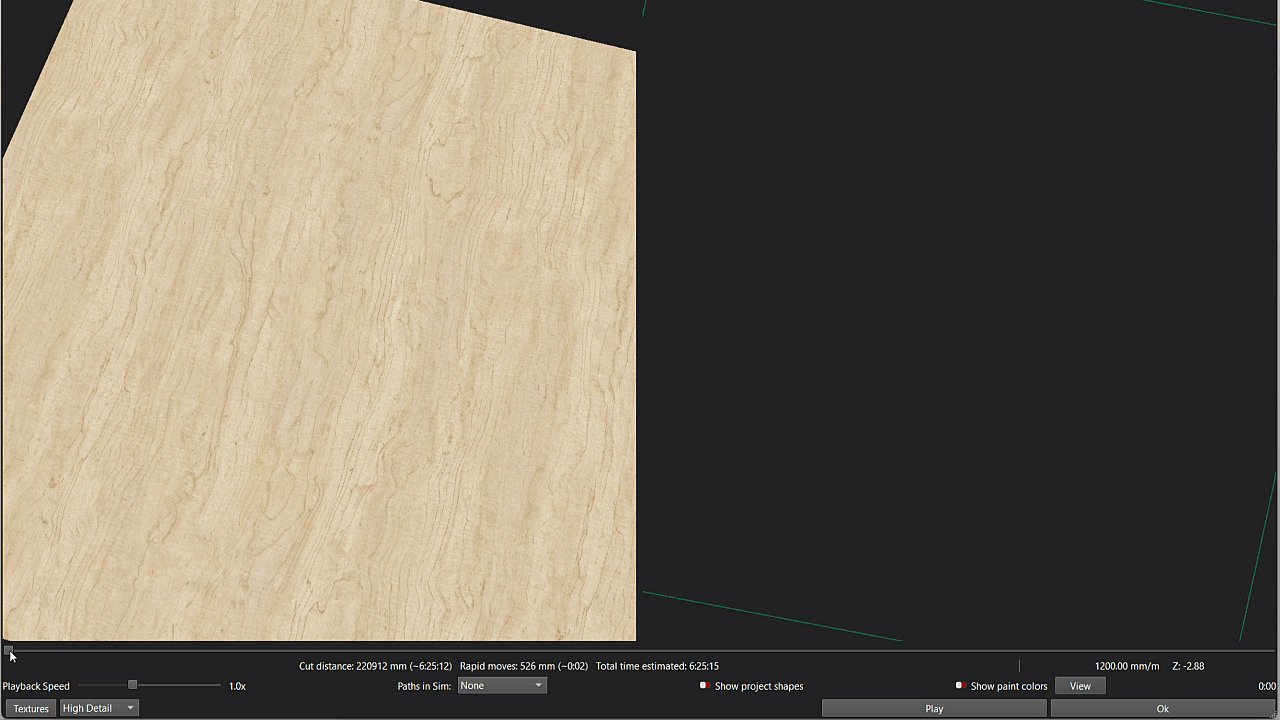1280x720 pixels.
Task: Click Ok to close the simulation preview
Action: click(1162, 708)
